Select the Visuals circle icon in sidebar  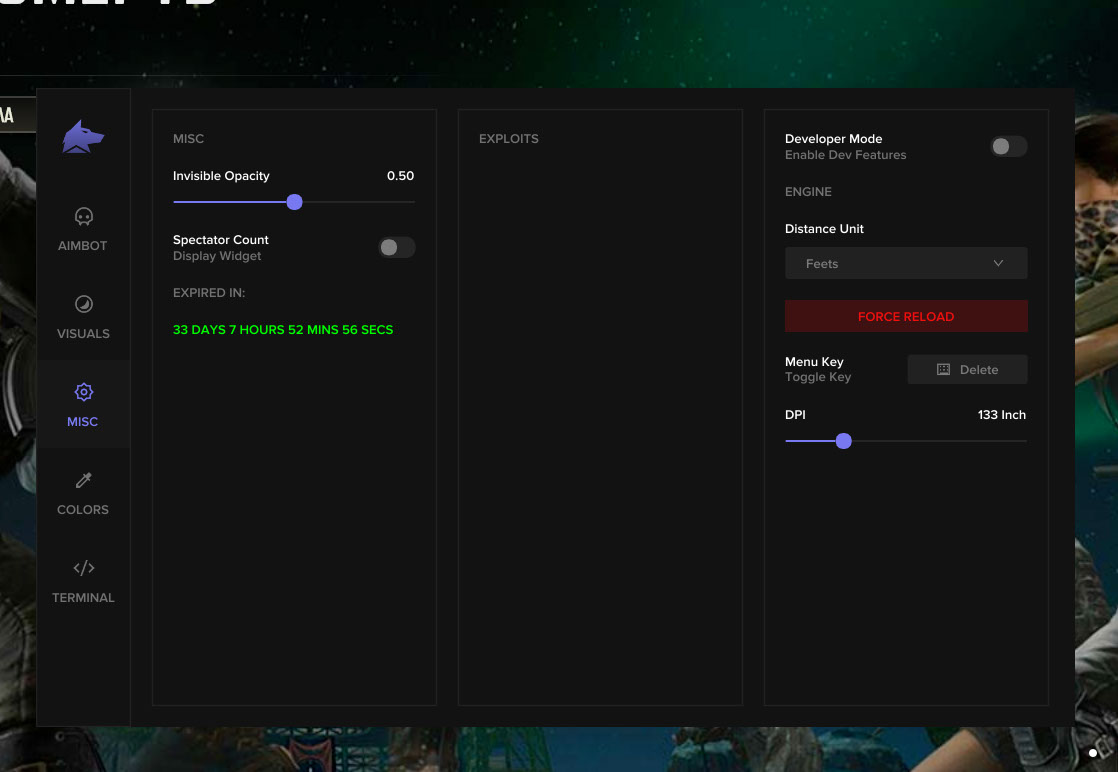[x=84, y=304]
